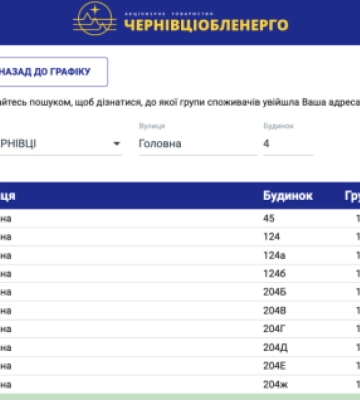
Task: Select building number 124 cell
Action: 271,237
